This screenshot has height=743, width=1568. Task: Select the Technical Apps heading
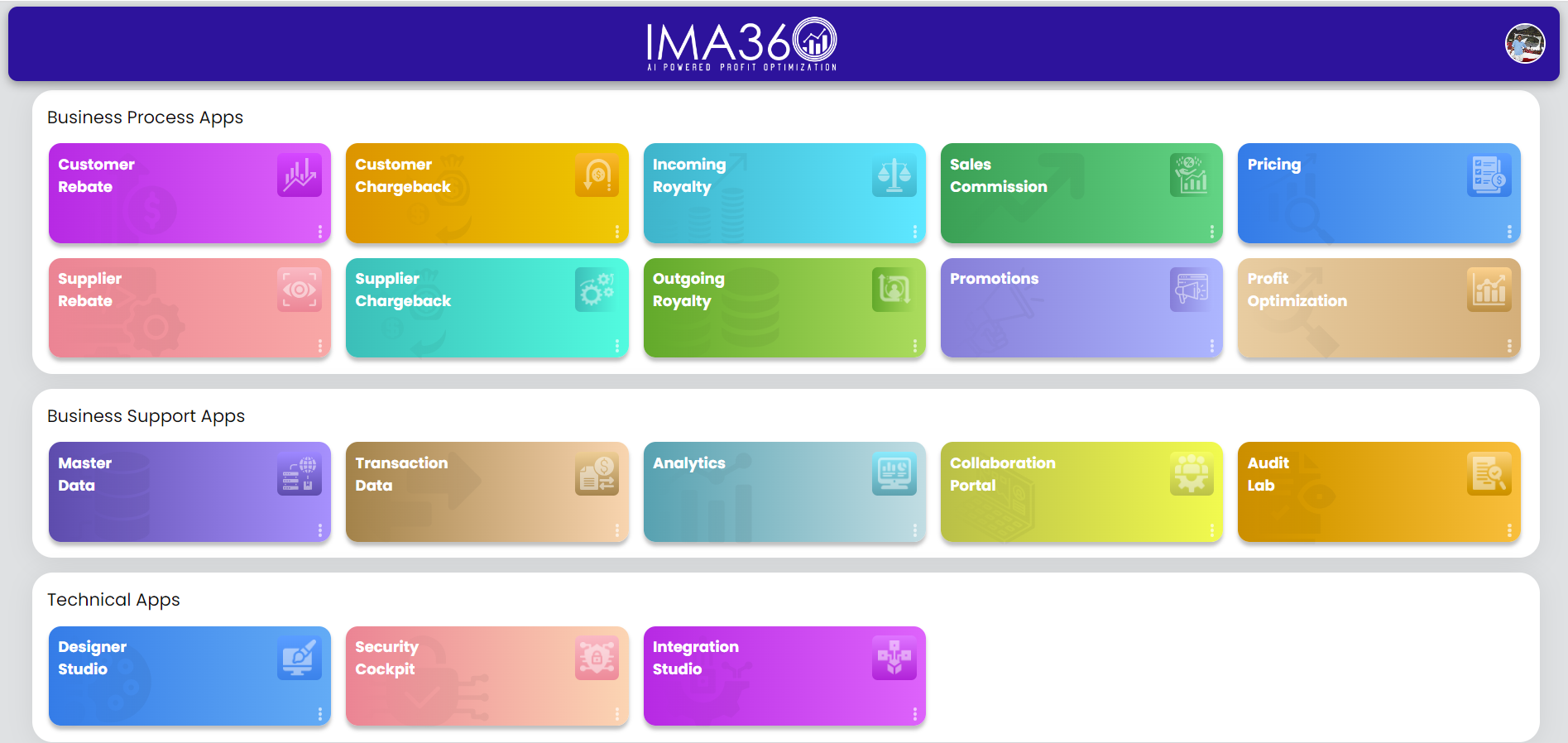tap(113, 600)
